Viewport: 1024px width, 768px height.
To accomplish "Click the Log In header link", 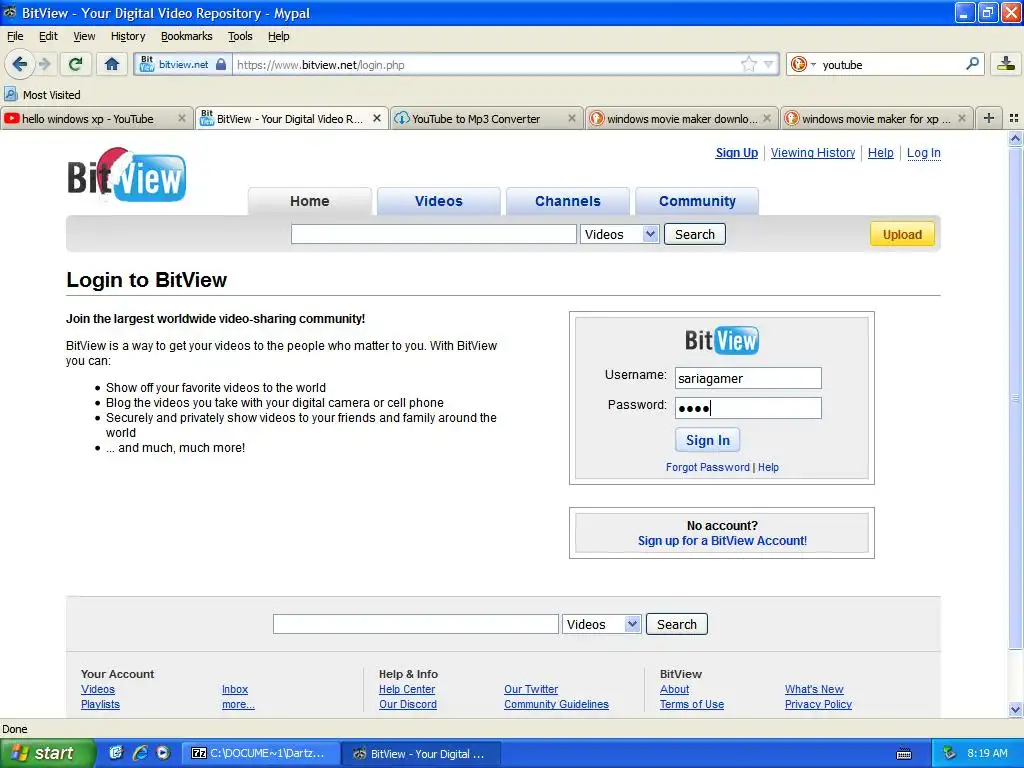I will point(923,153).
